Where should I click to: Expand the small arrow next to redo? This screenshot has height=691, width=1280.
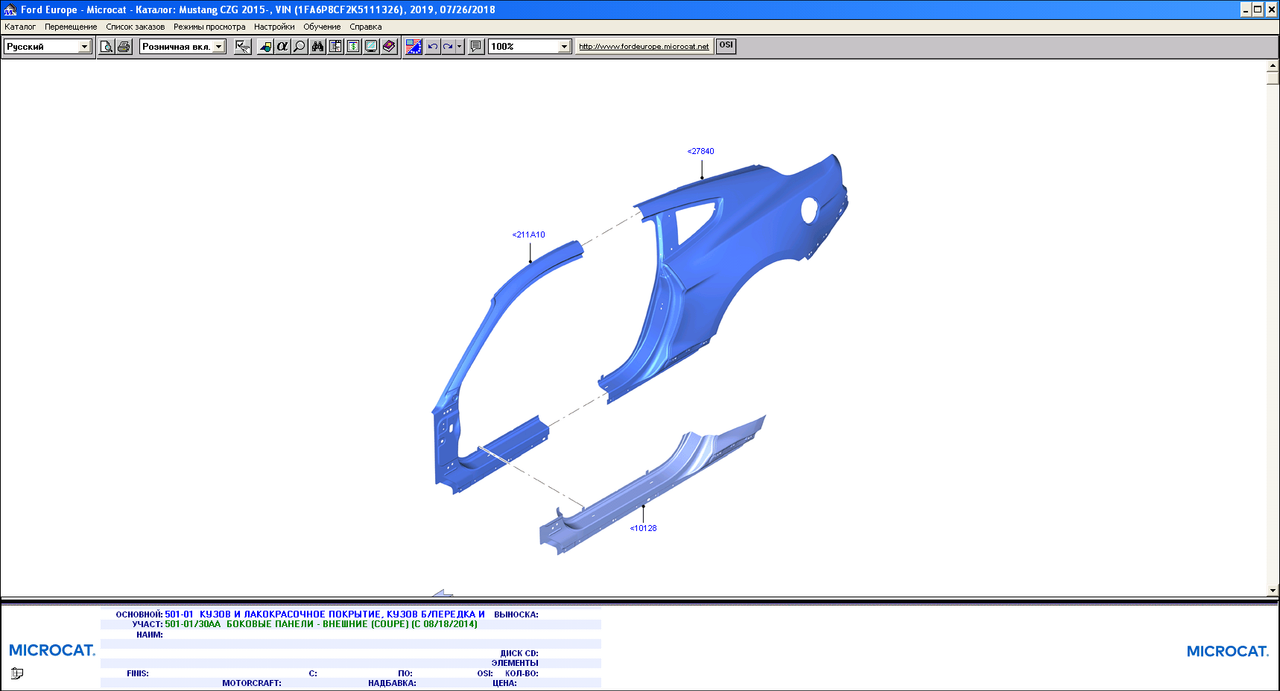(x=460, y=46)
